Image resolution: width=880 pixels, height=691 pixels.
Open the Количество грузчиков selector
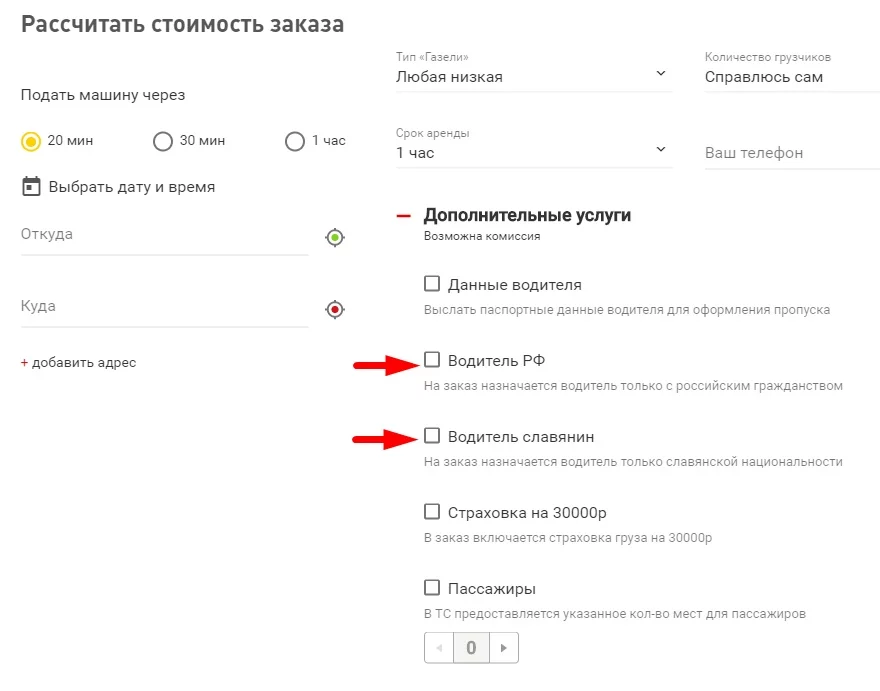point(790,76)
